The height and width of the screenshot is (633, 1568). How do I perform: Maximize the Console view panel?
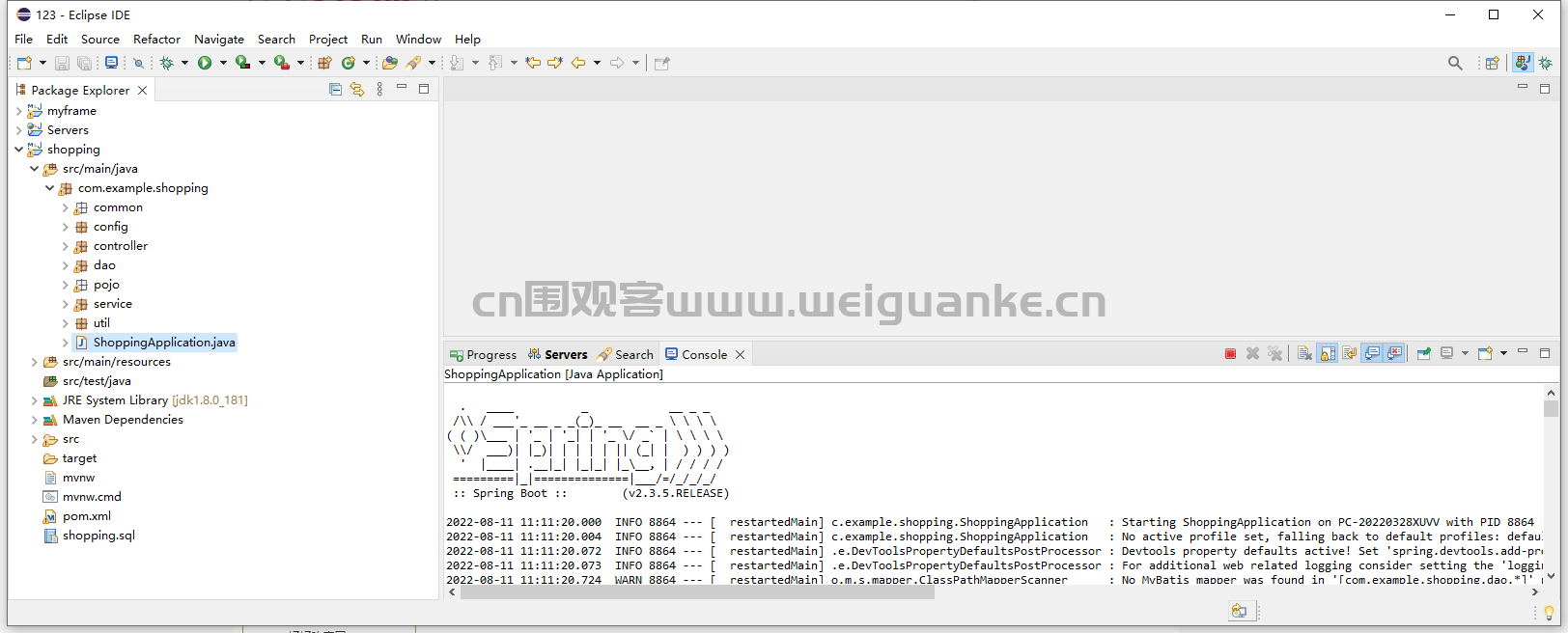[1545, 353]
